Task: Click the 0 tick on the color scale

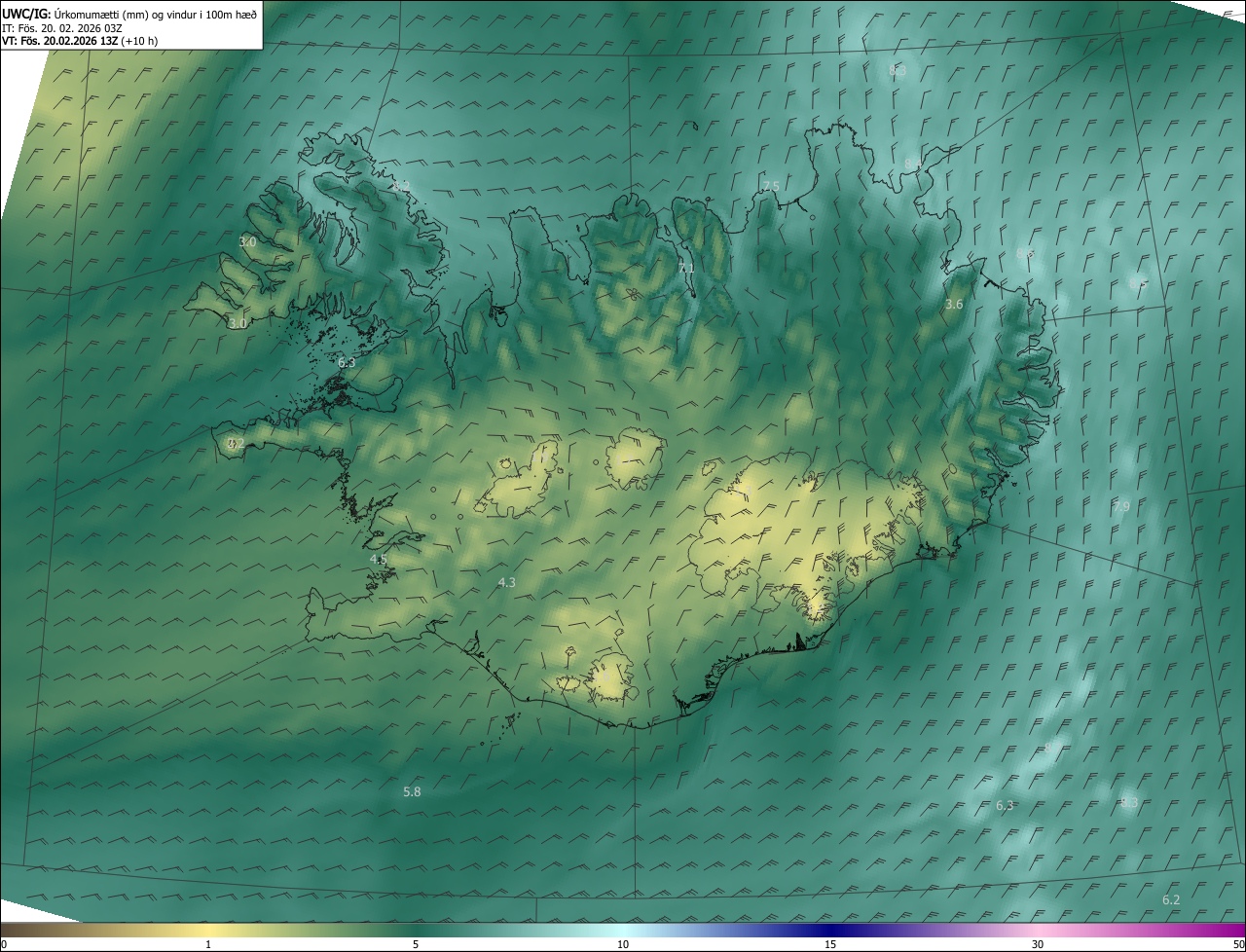Action: 3,945
